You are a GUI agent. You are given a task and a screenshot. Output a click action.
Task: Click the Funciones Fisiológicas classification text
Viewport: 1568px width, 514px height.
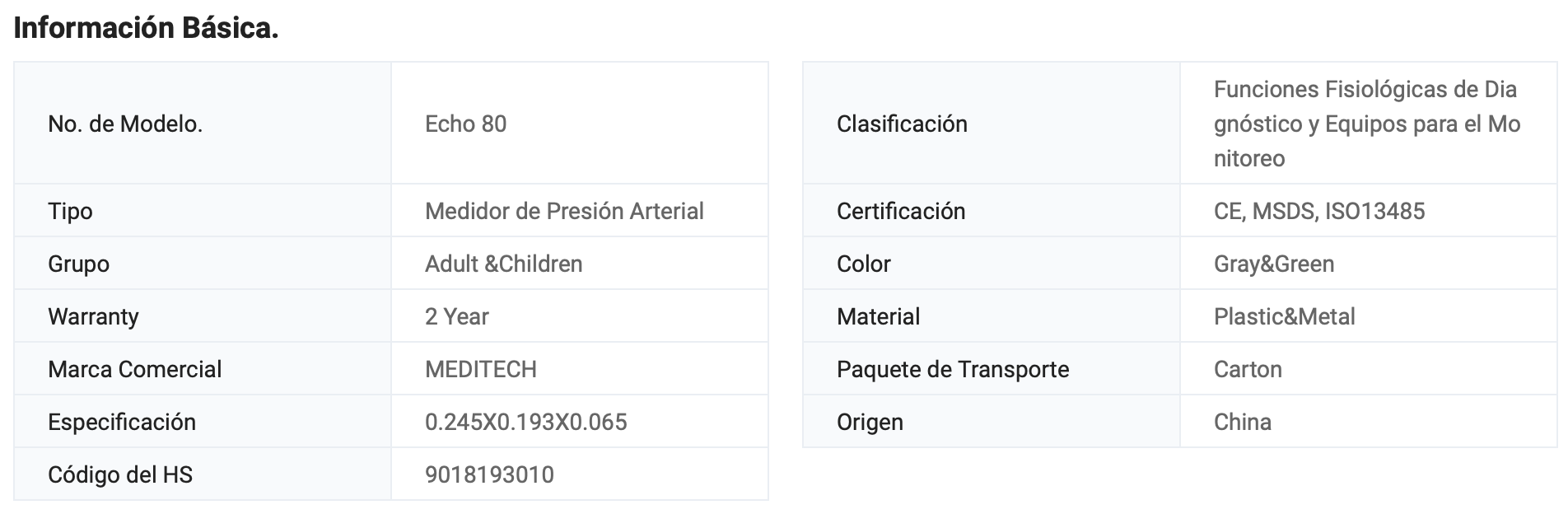click(1366, 124)
